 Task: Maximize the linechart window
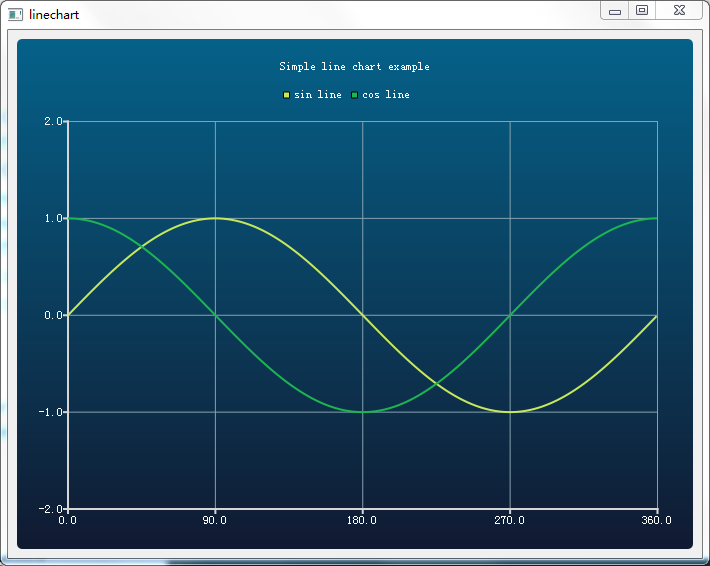point(642,10)
